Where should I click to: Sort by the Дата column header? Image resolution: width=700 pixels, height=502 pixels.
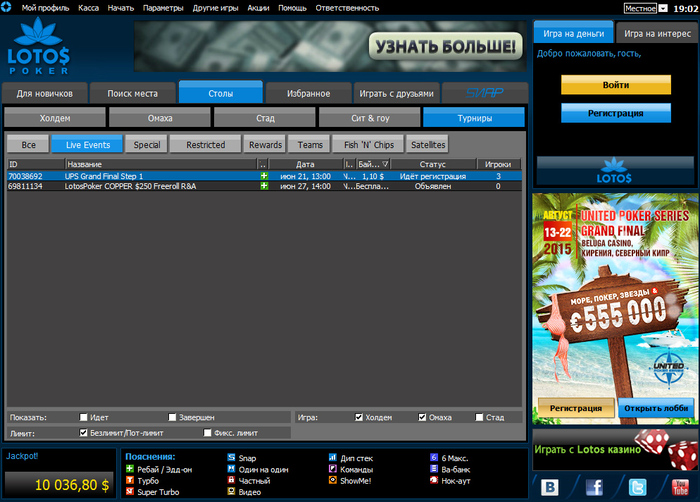point(305,164)
